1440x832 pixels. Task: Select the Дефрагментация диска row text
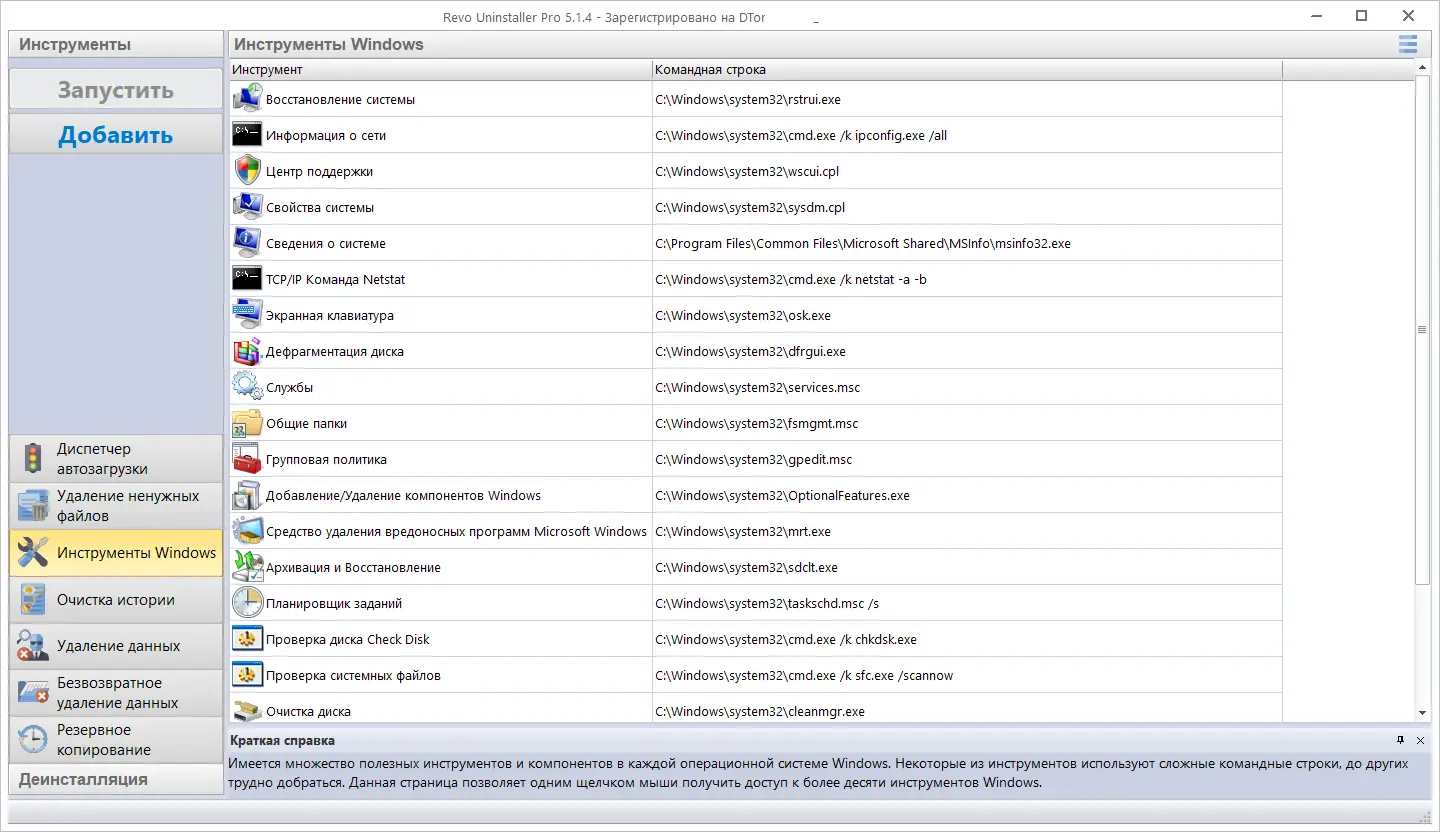335,352
